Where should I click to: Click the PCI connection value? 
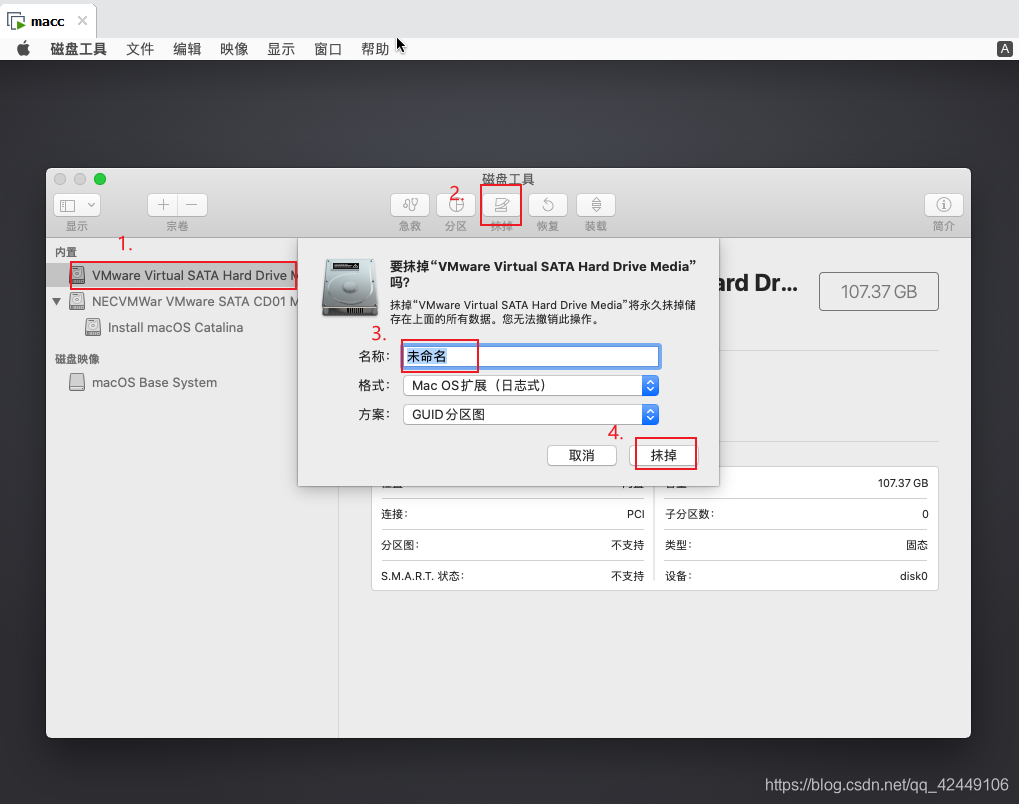(636, 514)
